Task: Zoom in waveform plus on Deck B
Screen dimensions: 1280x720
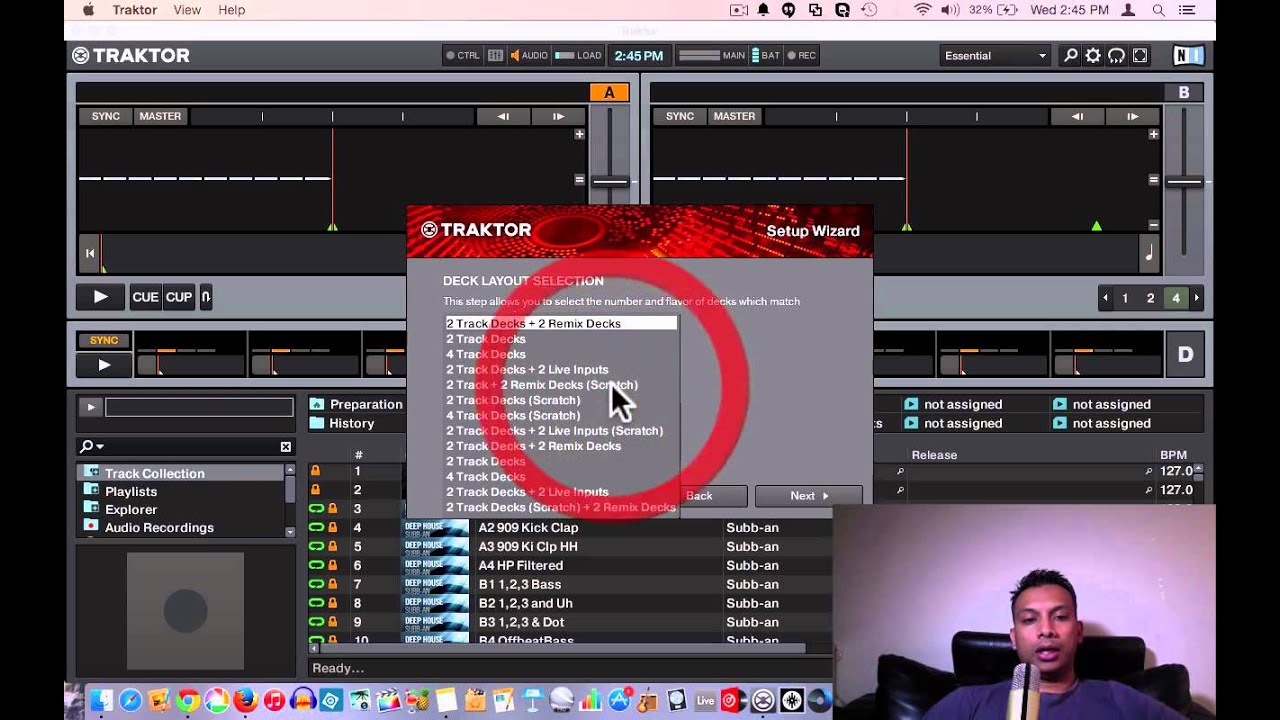Action: (x=1153, y=134)
